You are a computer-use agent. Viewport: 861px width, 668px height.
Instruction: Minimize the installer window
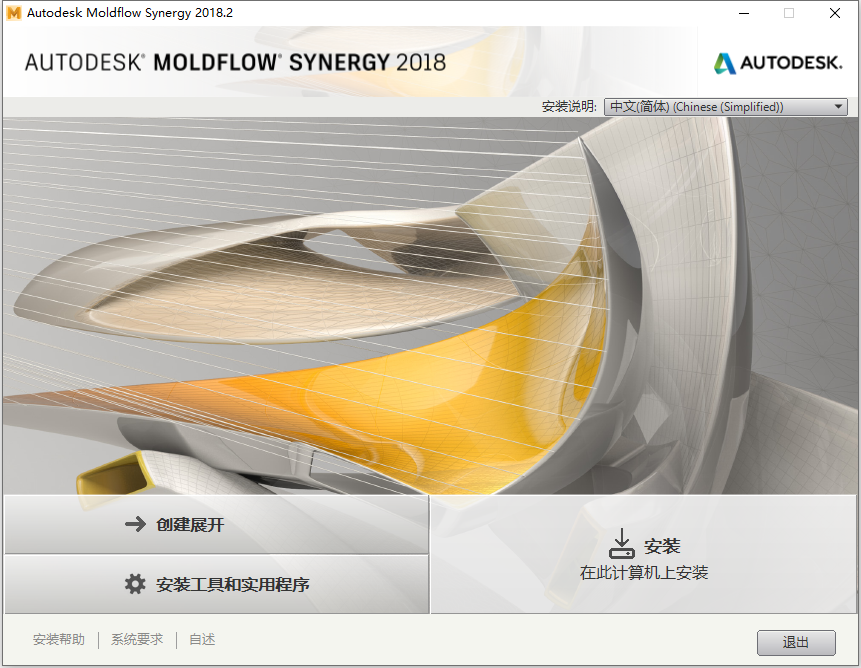[744, 13]
